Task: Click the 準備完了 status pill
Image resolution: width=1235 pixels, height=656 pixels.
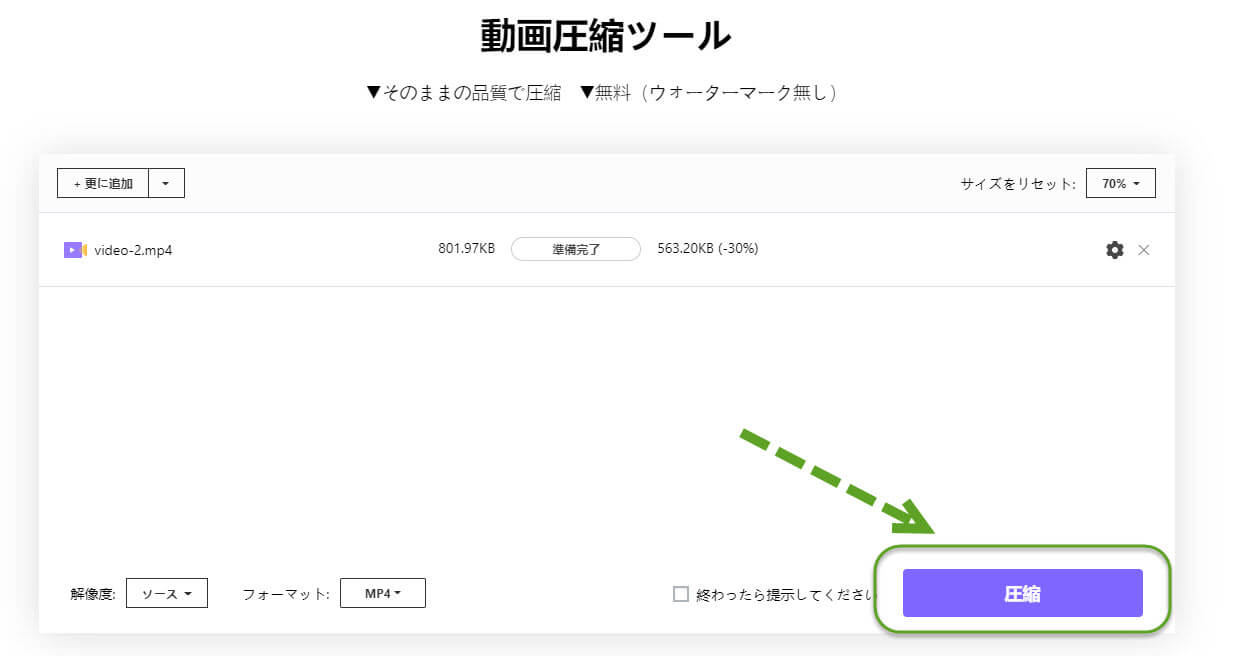Action: click(x=575, y=250)
